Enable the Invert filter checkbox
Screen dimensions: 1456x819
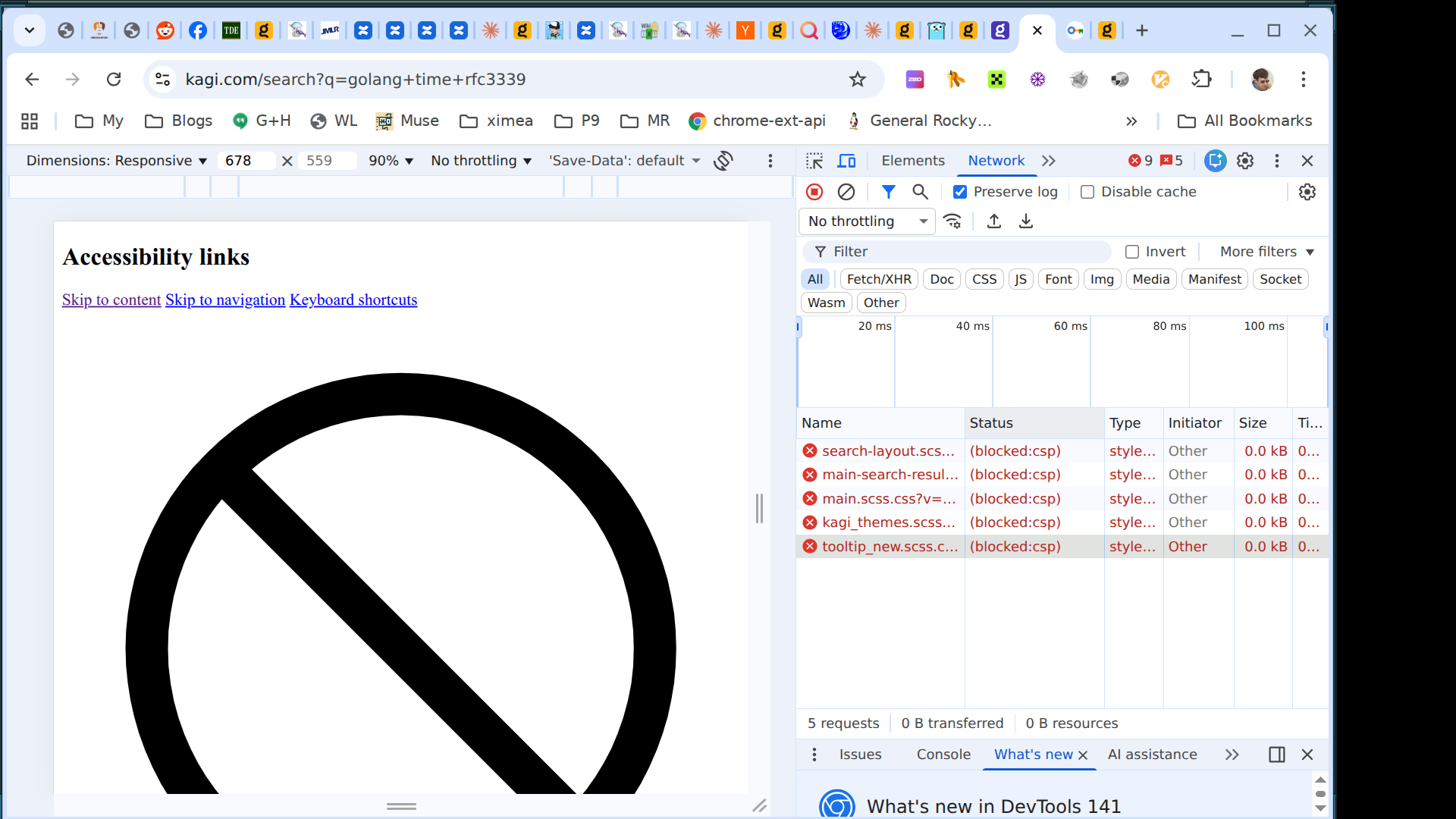tap(1134, 251)
